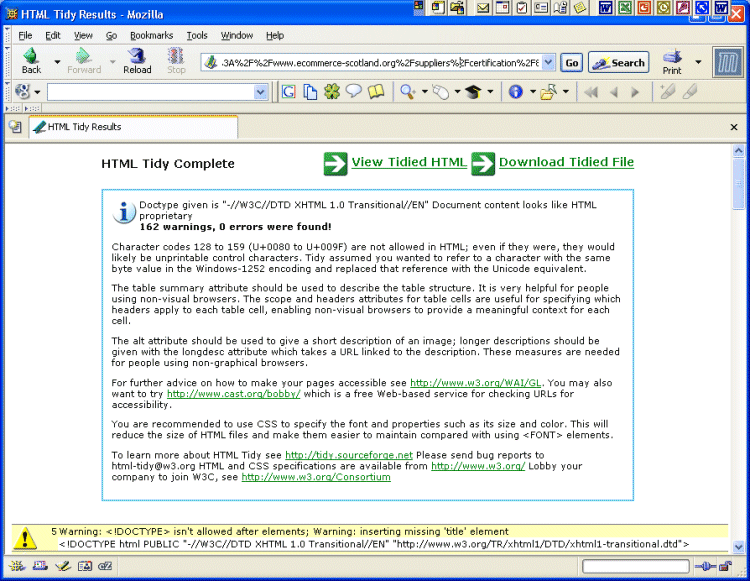The height and width of the screenshot is (581, 750).
Task: Open the Window menu
Action: (236, 35)
